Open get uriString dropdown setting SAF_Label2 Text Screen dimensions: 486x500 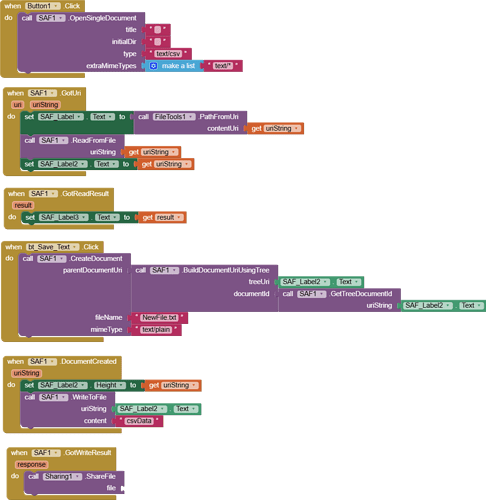coord(173,164)
